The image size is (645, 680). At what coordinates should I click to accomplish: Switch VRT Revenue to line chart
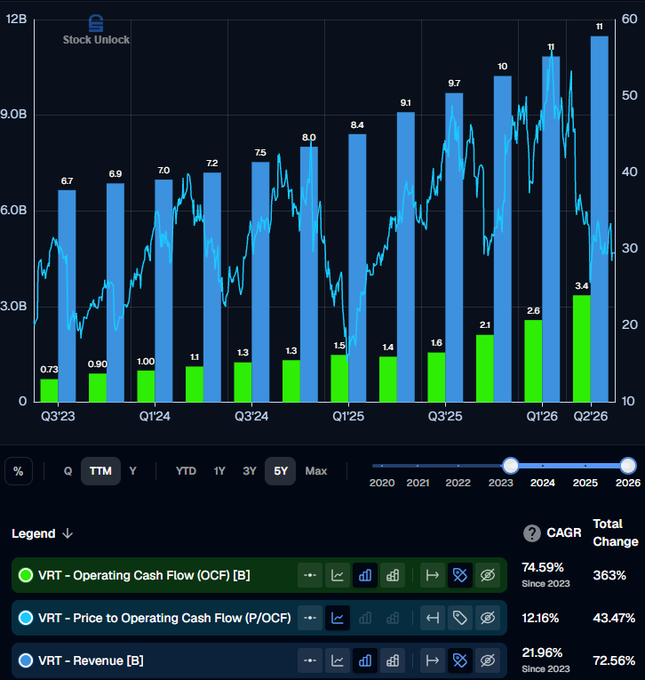(x=337, y=660)
